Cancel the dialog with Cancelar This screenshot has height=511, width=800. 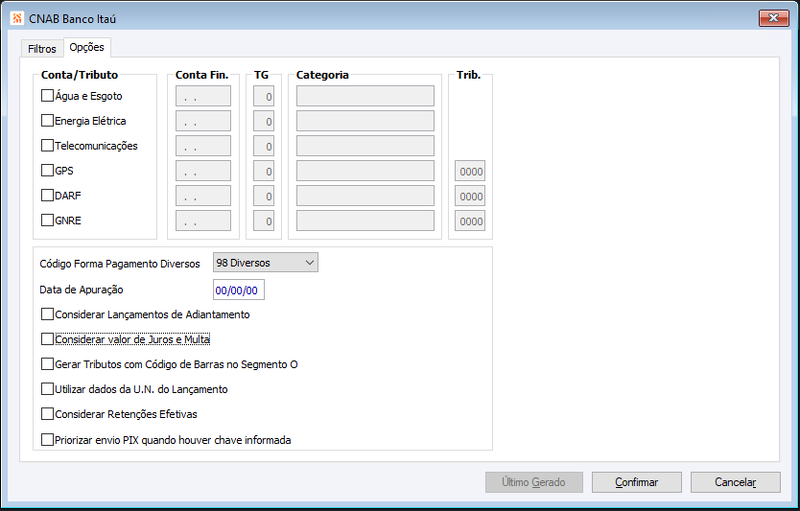[x=735, y=482]
